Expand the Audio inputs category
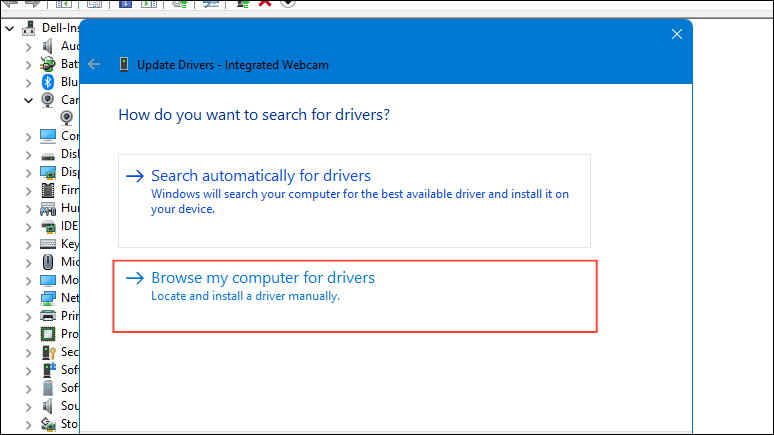Image resolution: width=774 pixels, height=435 pixels. [28, 46]
